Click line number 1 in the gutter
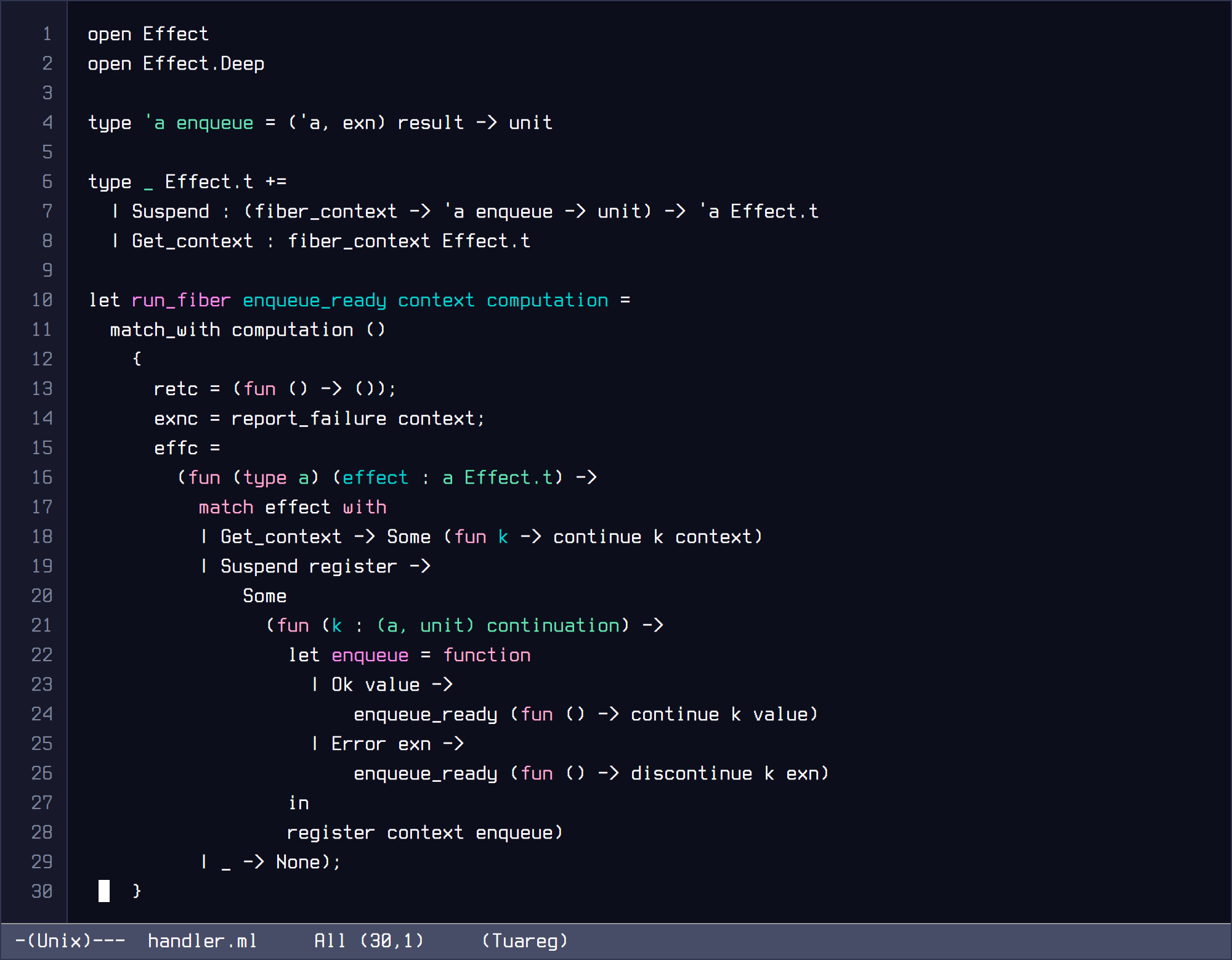This screenshot has height=960, width=1232. [47, 34]
